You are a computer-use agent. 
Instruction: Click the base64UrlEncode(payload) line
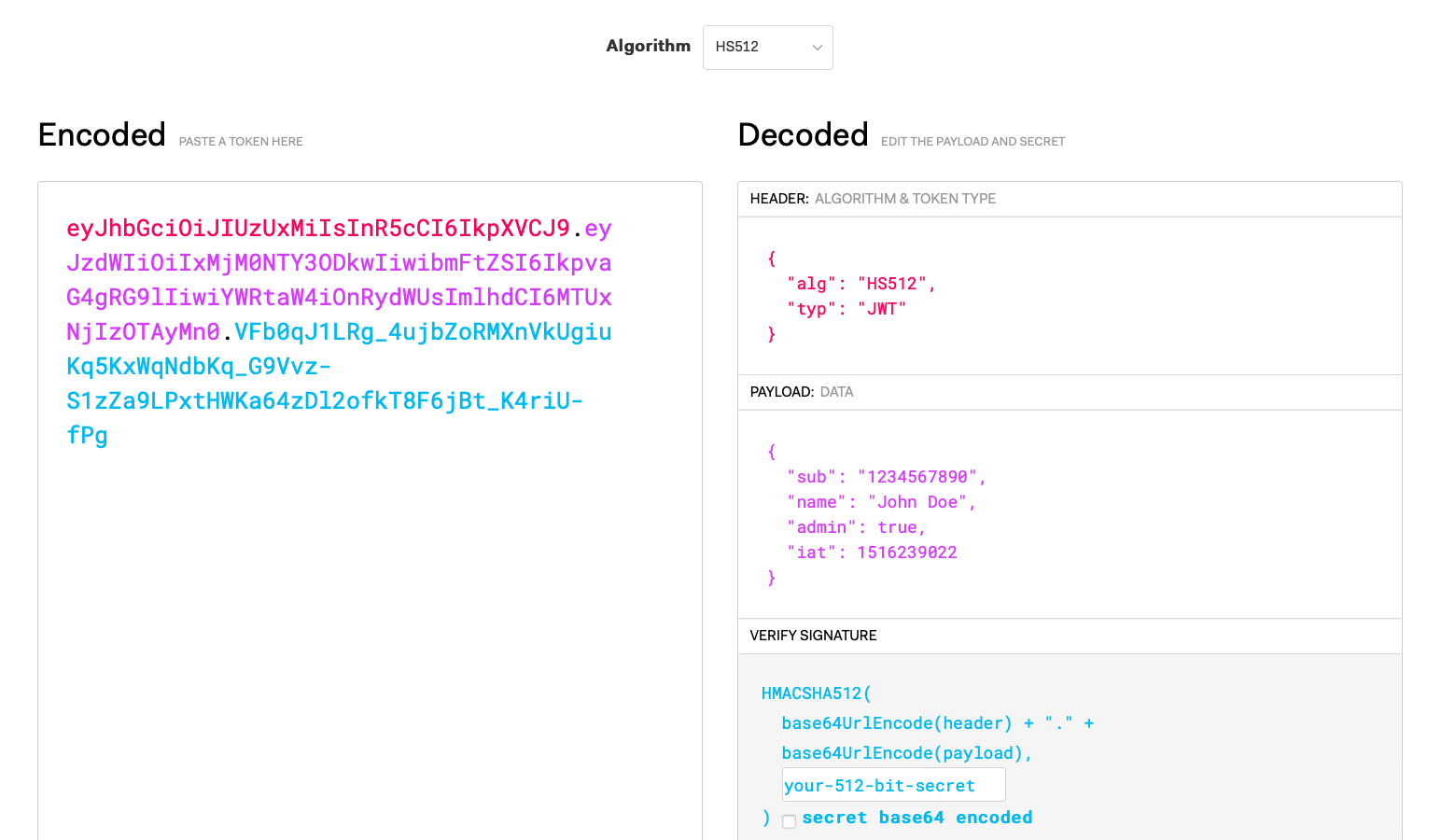[906, 753]
